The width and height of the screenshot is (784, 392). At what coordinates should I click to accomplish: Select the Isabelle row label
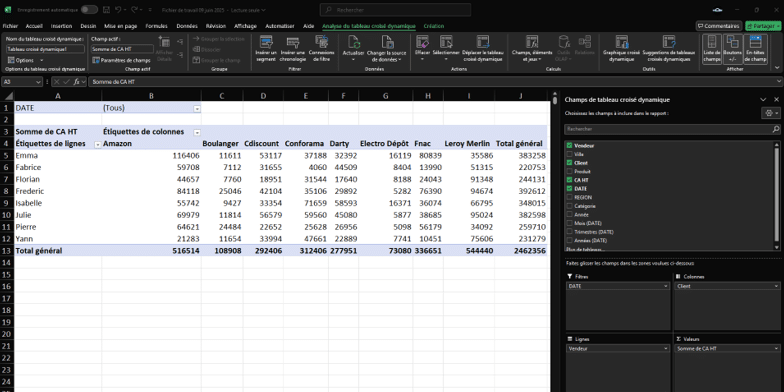pos(28,203)
